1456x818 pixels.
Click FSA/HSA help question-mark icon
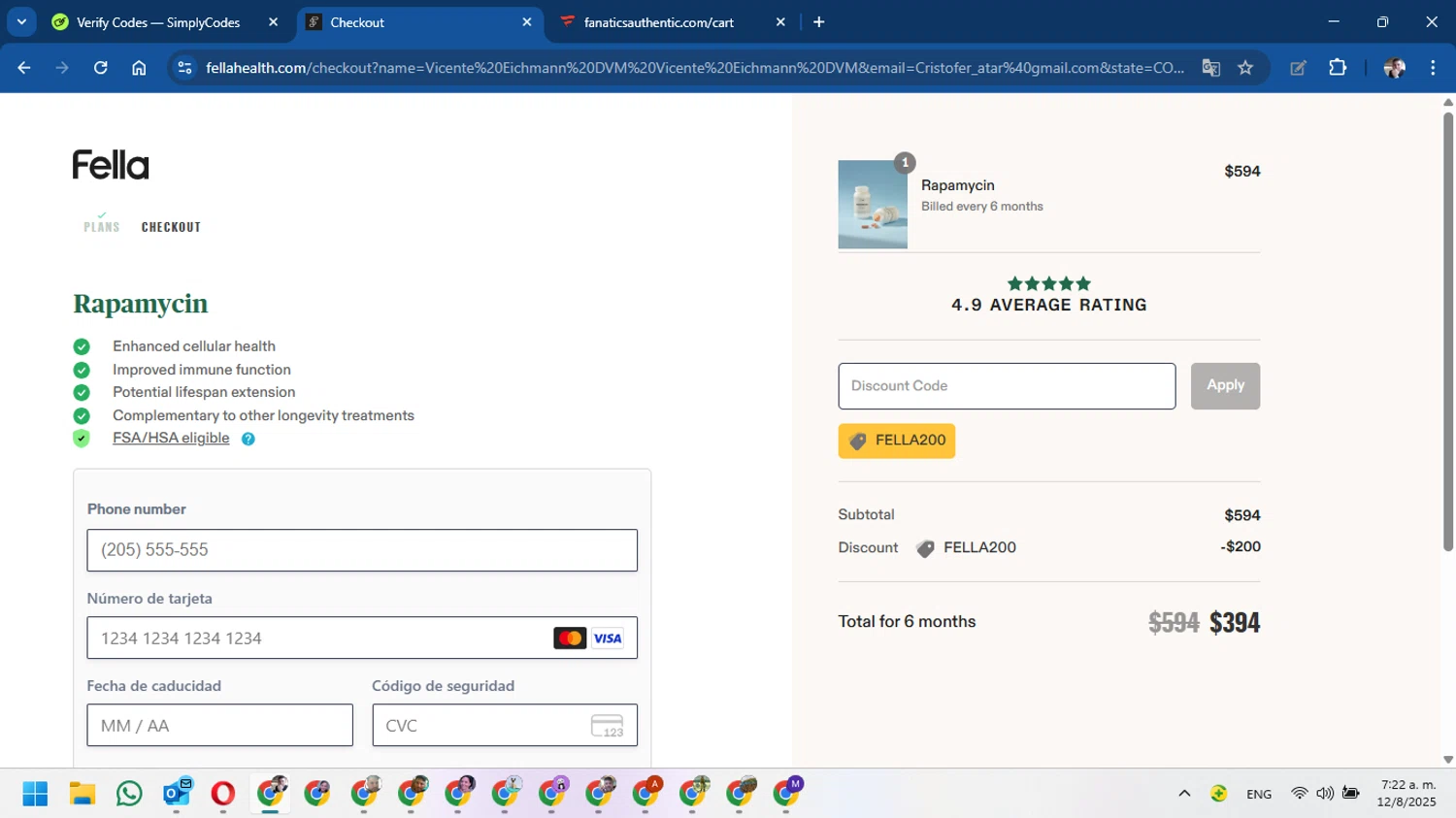(248, 439)
